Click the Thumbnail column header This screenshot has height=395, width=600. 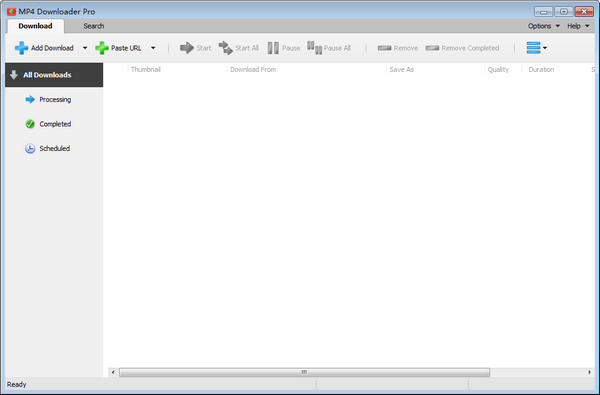coord(145,69)
